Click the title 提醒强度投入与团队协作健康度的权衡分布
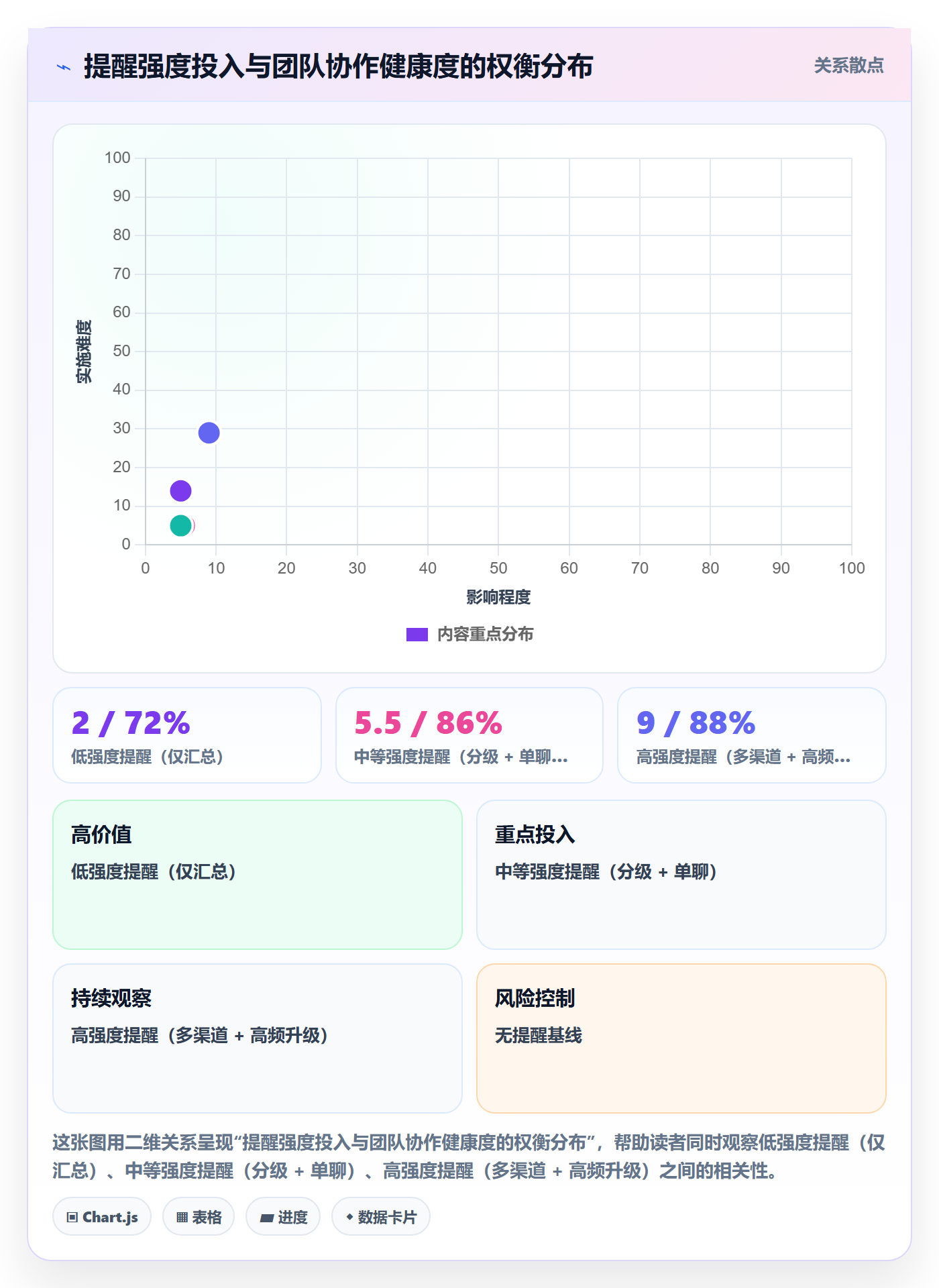Screen dimensions: 939x1288 (339, 66)
